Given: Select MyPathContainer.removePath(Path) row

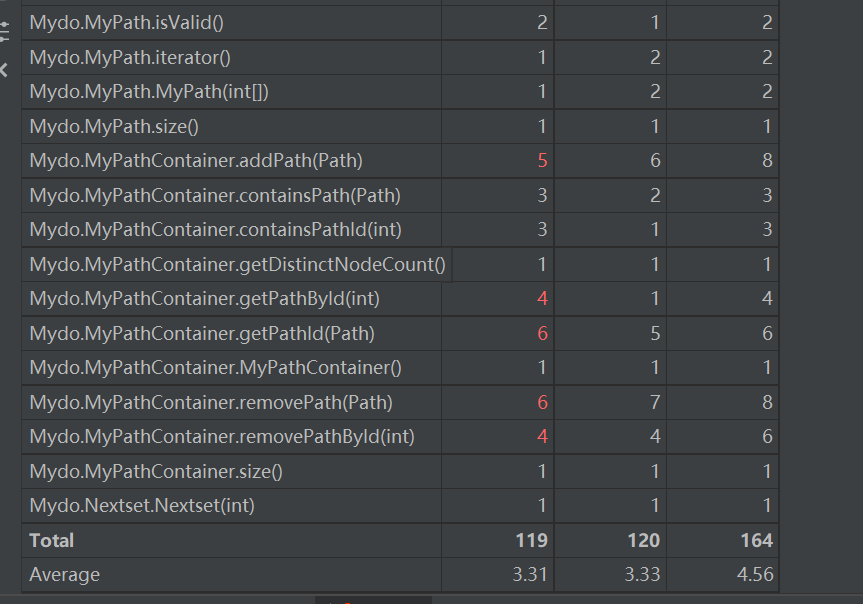Looking at the screenshot, I should (x=400, y=402).
